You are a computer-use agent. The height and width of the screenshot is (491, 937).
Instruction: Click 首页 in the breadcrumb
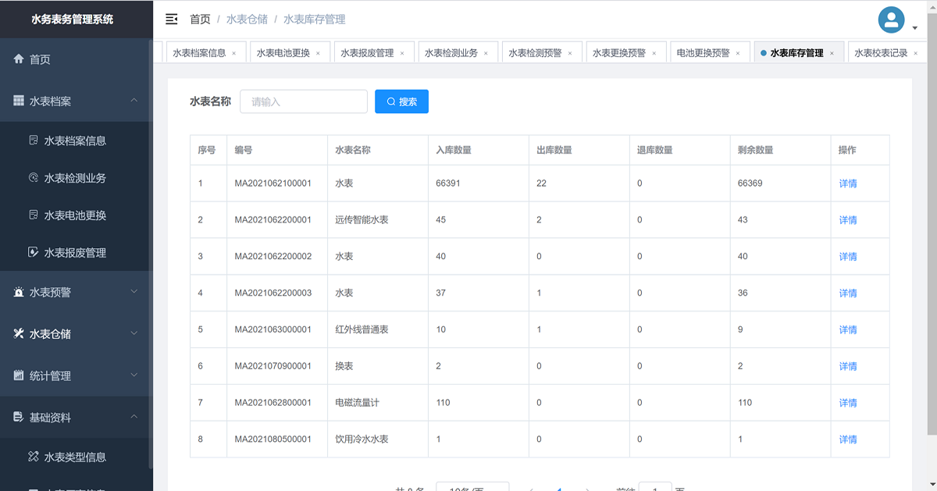pos(200,19)
